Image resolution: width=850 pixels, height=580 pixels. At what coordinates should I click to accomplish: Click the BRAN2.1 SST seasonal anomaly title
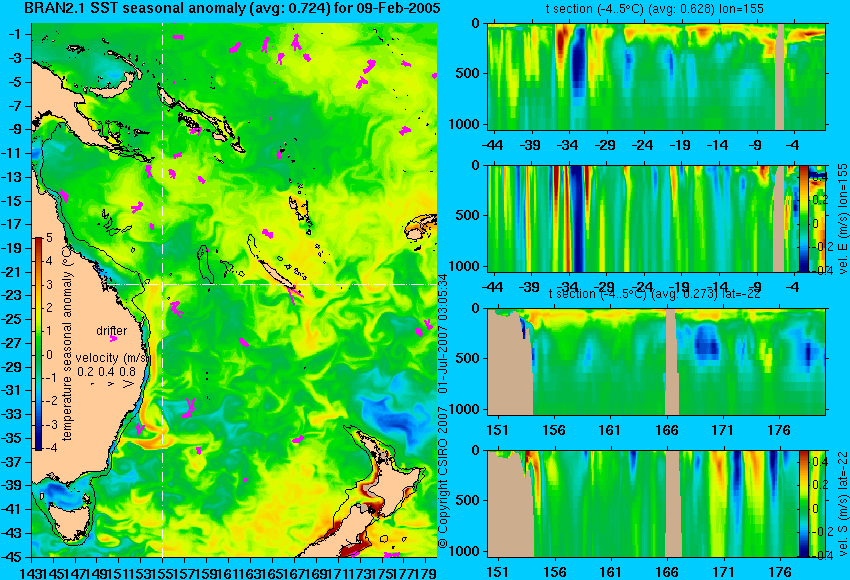(x=233, y=8)
